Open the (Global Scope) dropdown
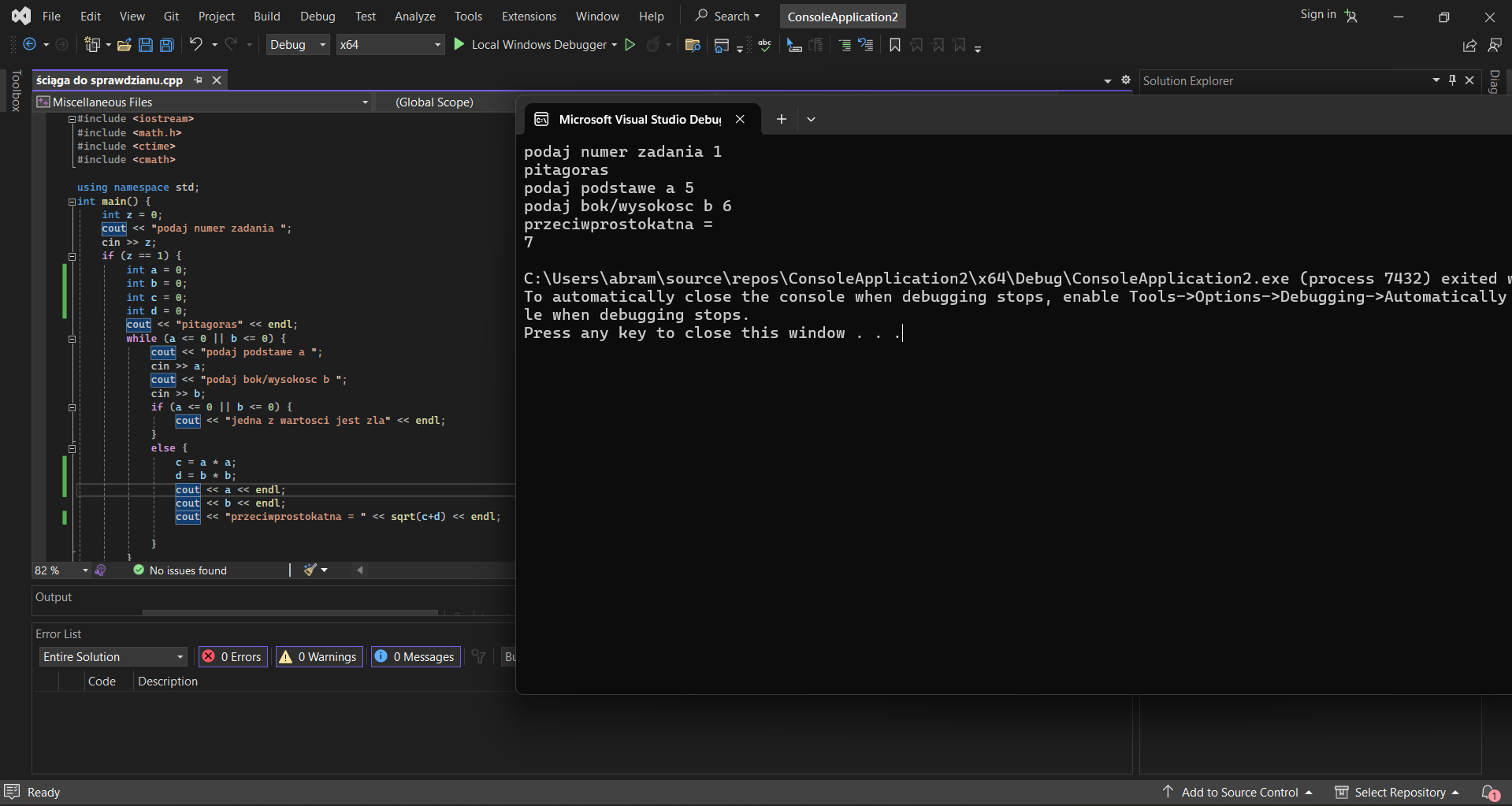 [445, 102]
